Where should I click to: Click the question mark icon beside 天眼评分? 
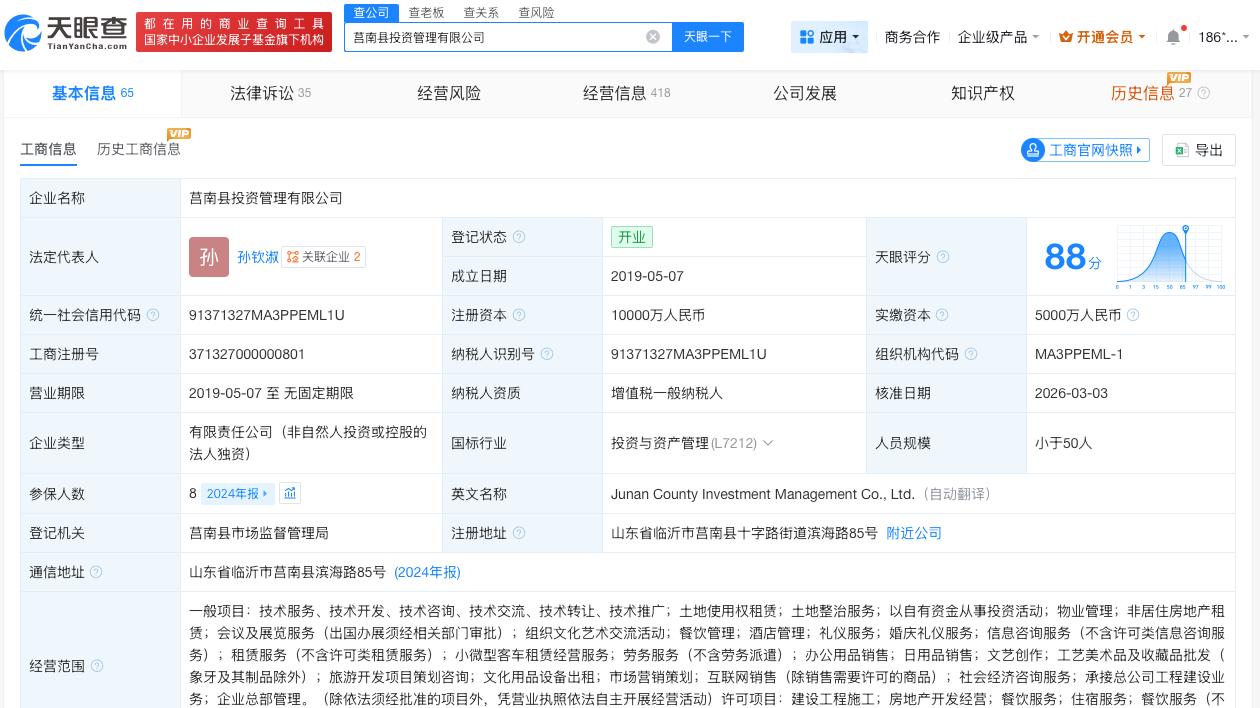click(x=943, y=257)
